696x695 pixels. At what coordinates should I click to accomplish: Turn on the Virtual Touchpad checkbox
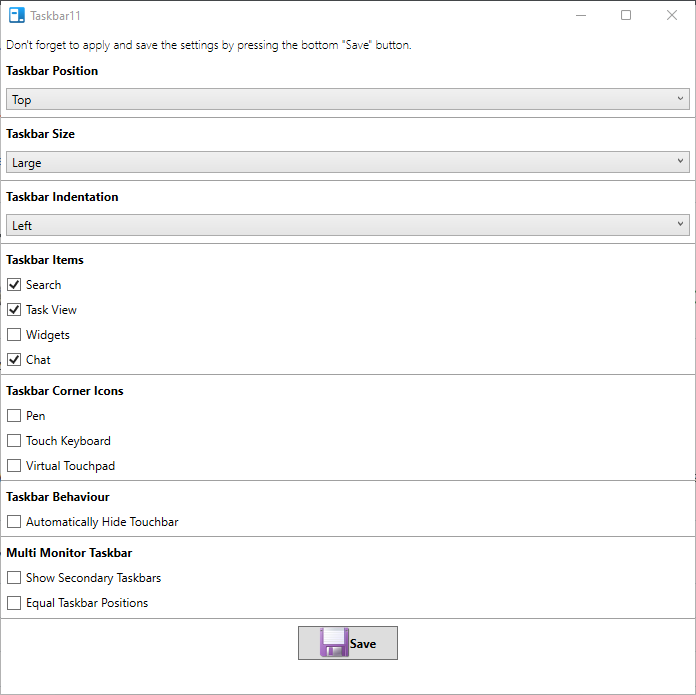tap(14, 466)
